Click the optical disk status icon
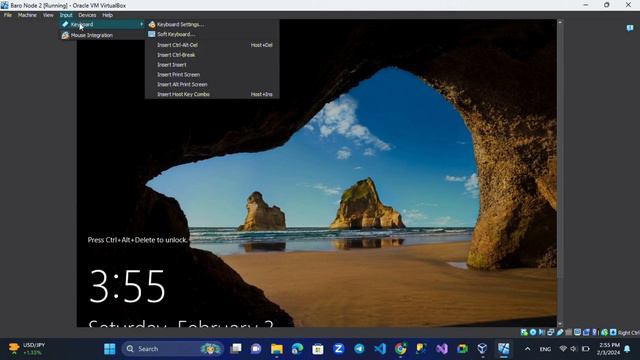 533,332
